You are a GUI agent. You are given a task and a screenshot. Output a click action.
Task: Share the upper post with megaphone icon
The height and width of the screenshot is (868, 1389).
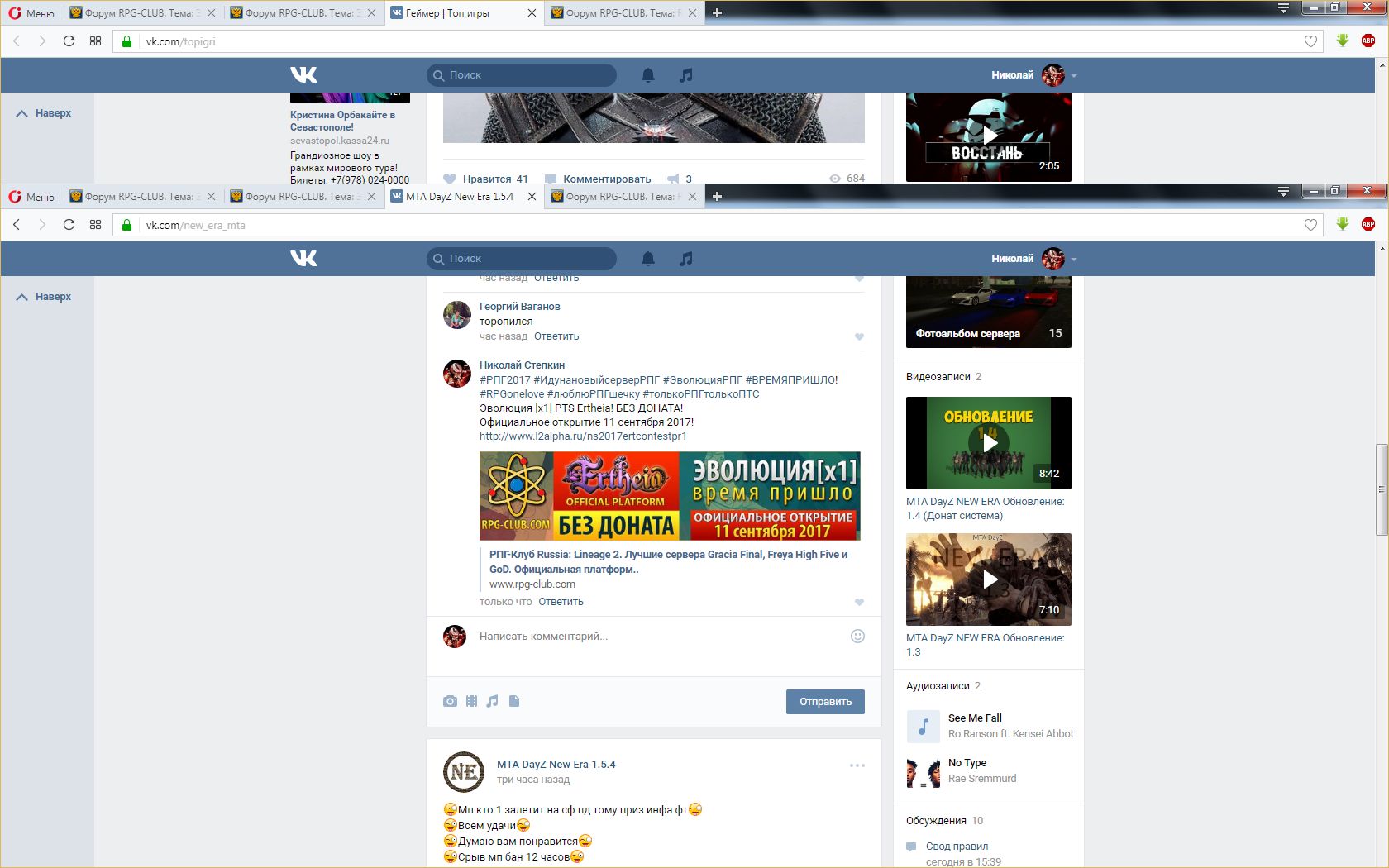point(679,179)
